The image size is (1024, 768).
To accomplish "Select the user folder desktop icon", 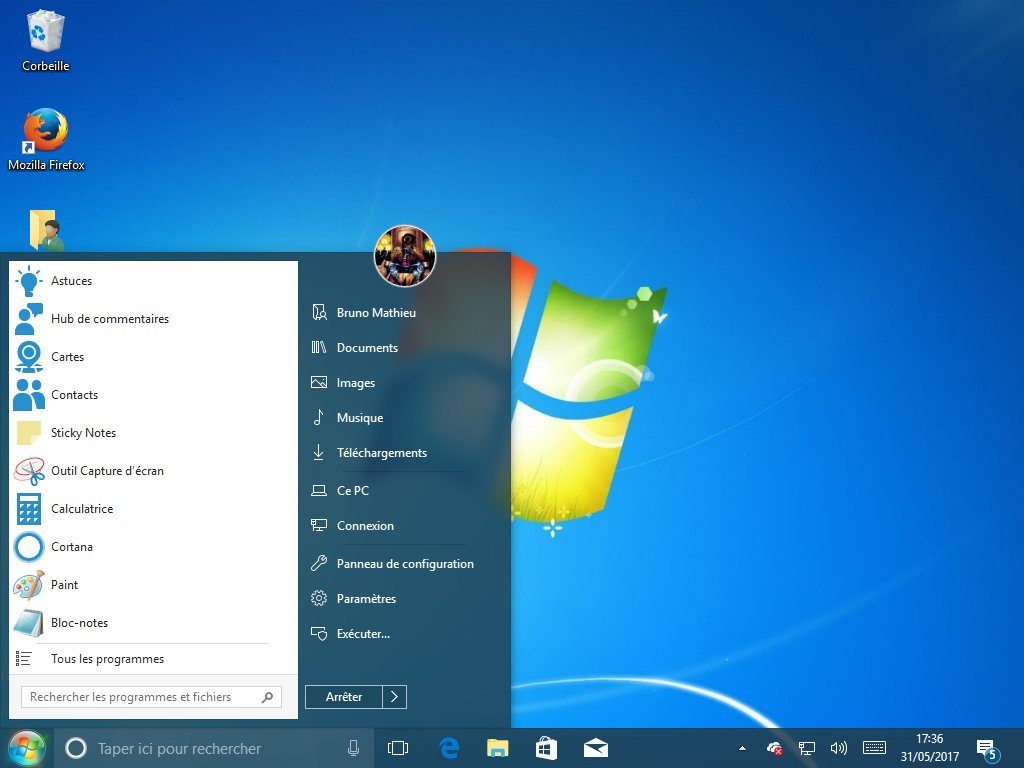I will tap(46, 231).
